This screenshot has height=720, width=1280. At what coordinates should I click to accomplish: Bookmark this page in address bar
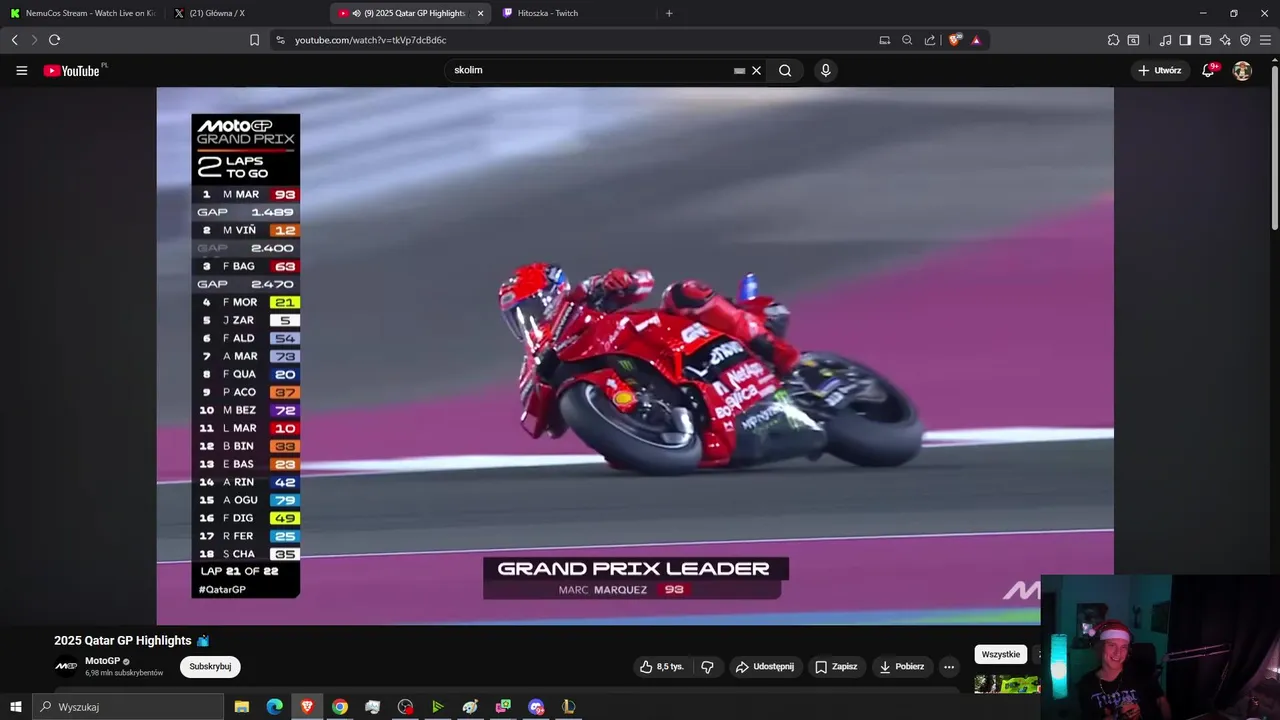click(x=254, y=40)
